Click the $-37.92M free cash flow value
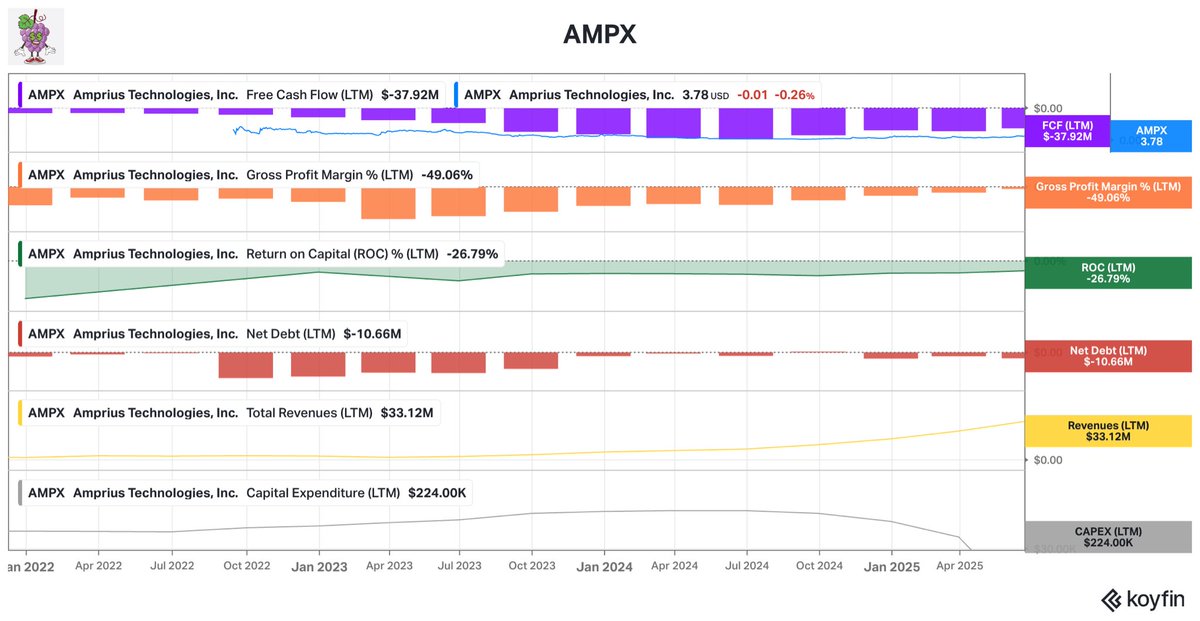 [x=410, y=95]
